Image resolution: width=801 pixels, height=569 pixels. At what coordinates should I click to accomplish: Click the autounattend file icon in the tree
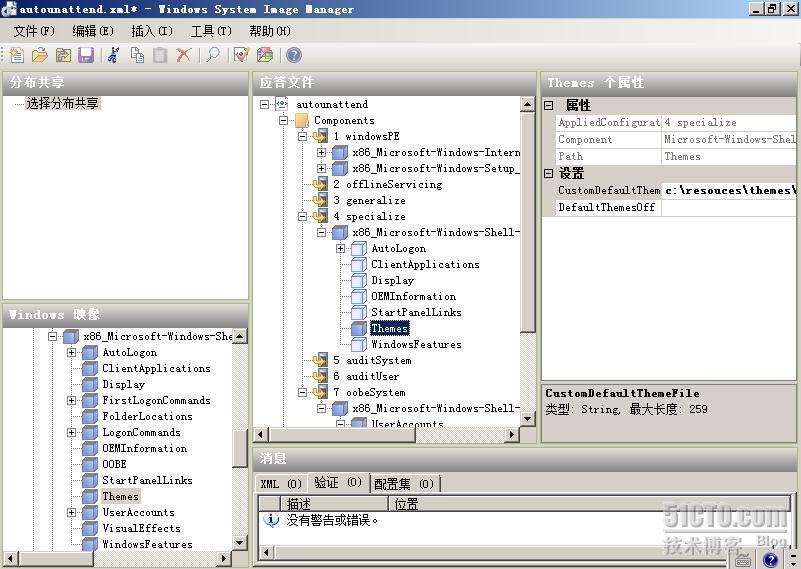tap(282, 104)
